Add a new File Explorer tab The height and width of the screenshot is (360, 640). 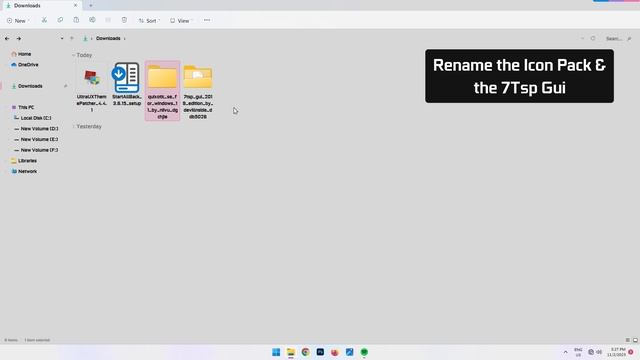click(91, 5)
